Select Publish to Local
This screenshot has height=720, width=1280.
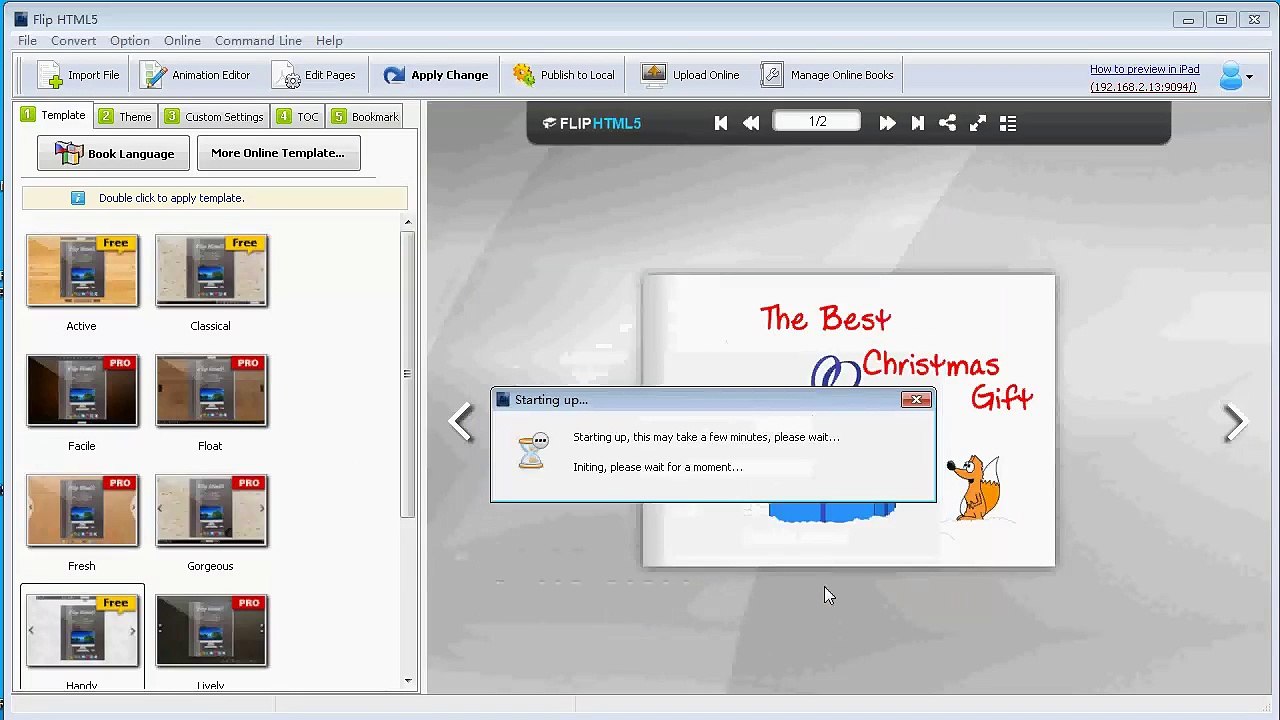564,75
